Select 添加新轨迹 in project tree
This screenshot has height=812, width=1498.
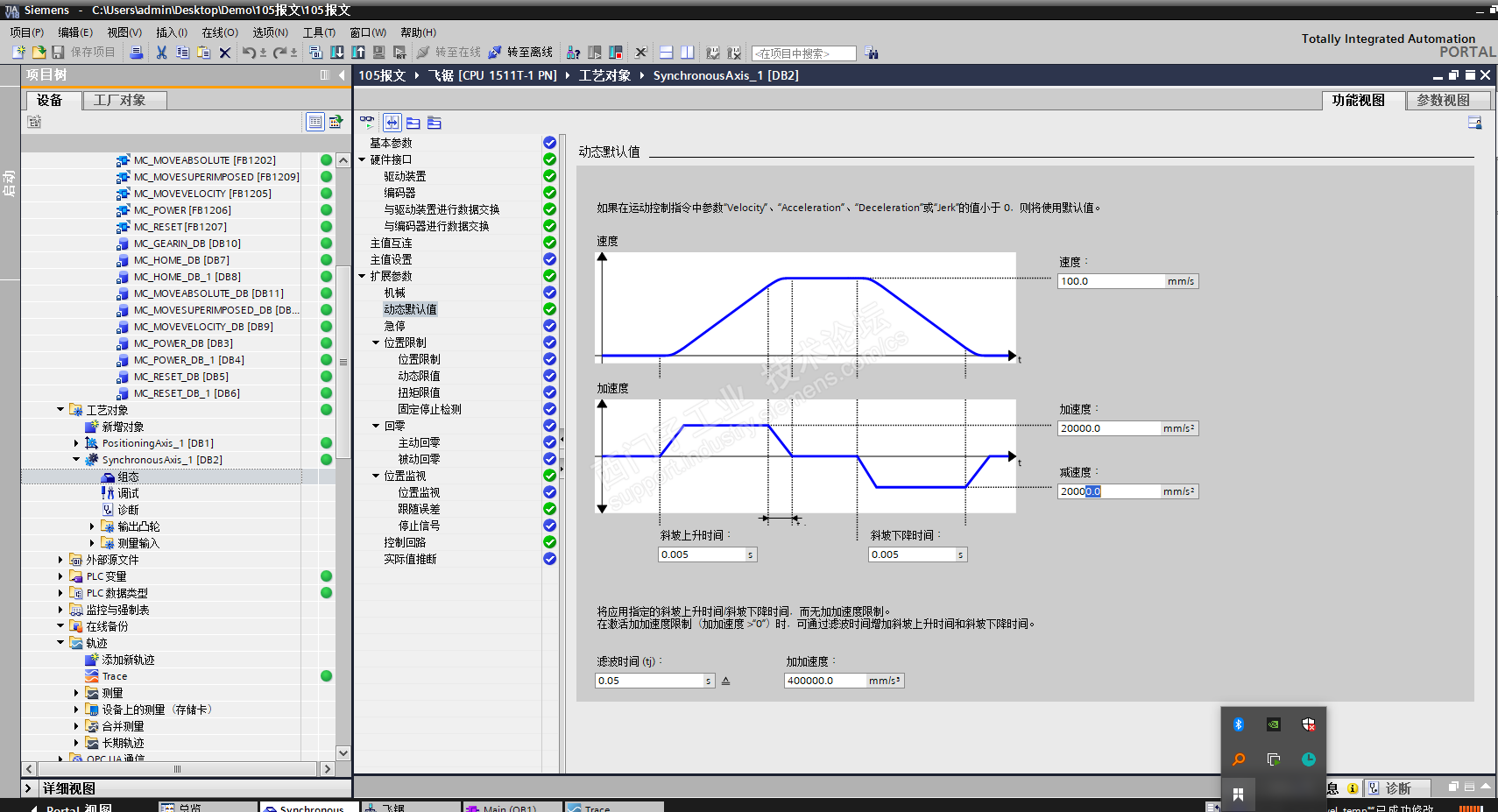tap(128, 660)
